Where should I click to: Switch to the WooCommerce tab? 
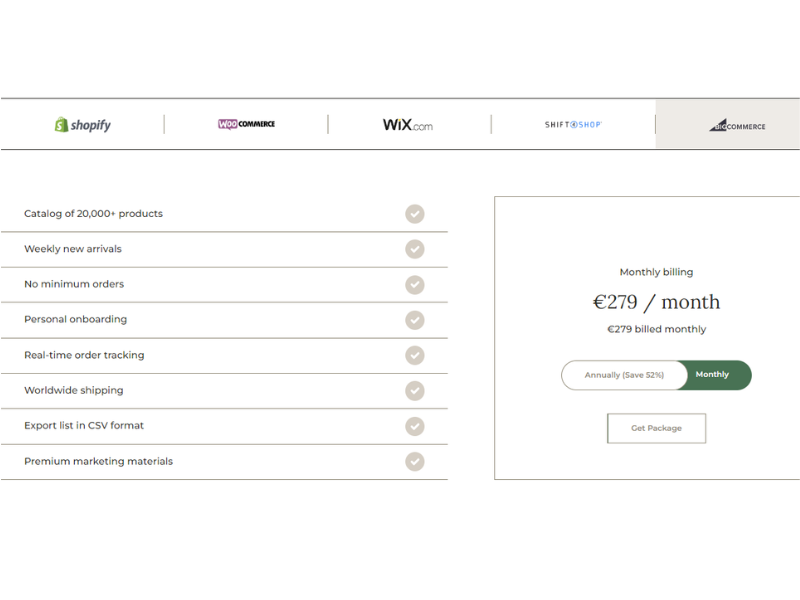pos(246,124)
